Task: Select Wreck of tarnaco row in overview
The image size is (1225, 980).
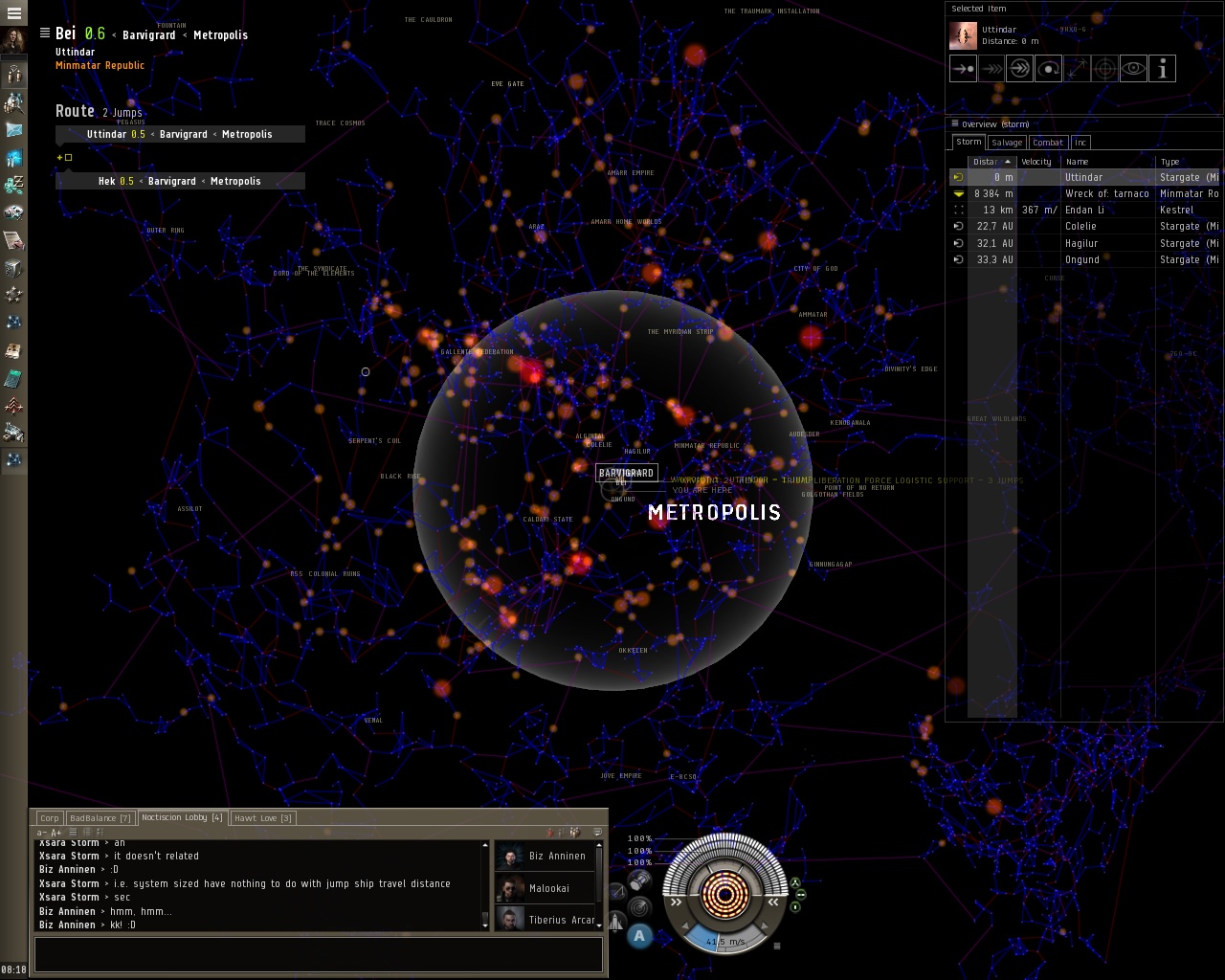Action: pos(1085,193)
